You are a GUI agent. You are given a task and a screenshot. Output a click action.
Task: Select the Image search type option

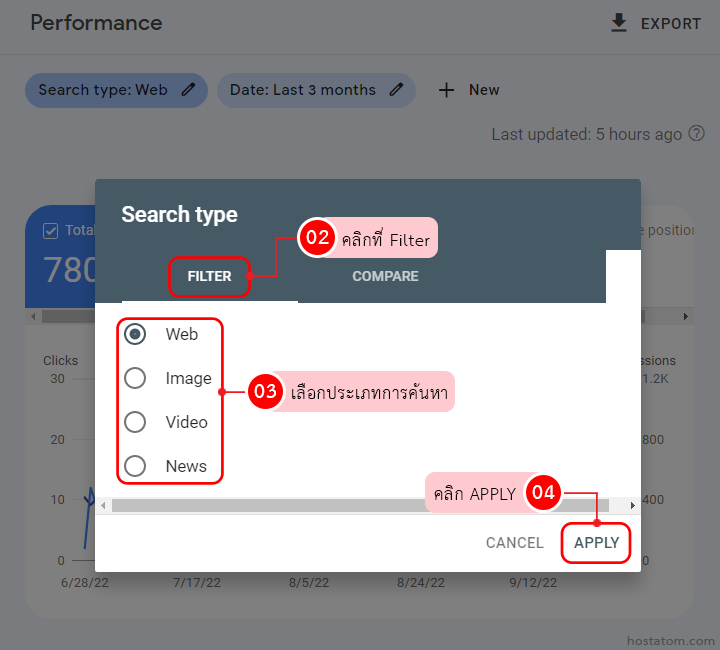135,378
